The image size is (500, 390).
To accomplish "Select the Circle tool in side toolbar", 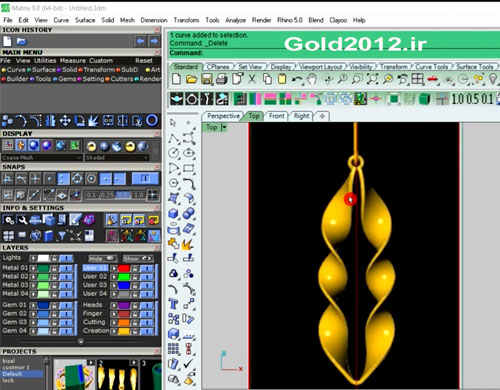I will click(x=173, y=153).
